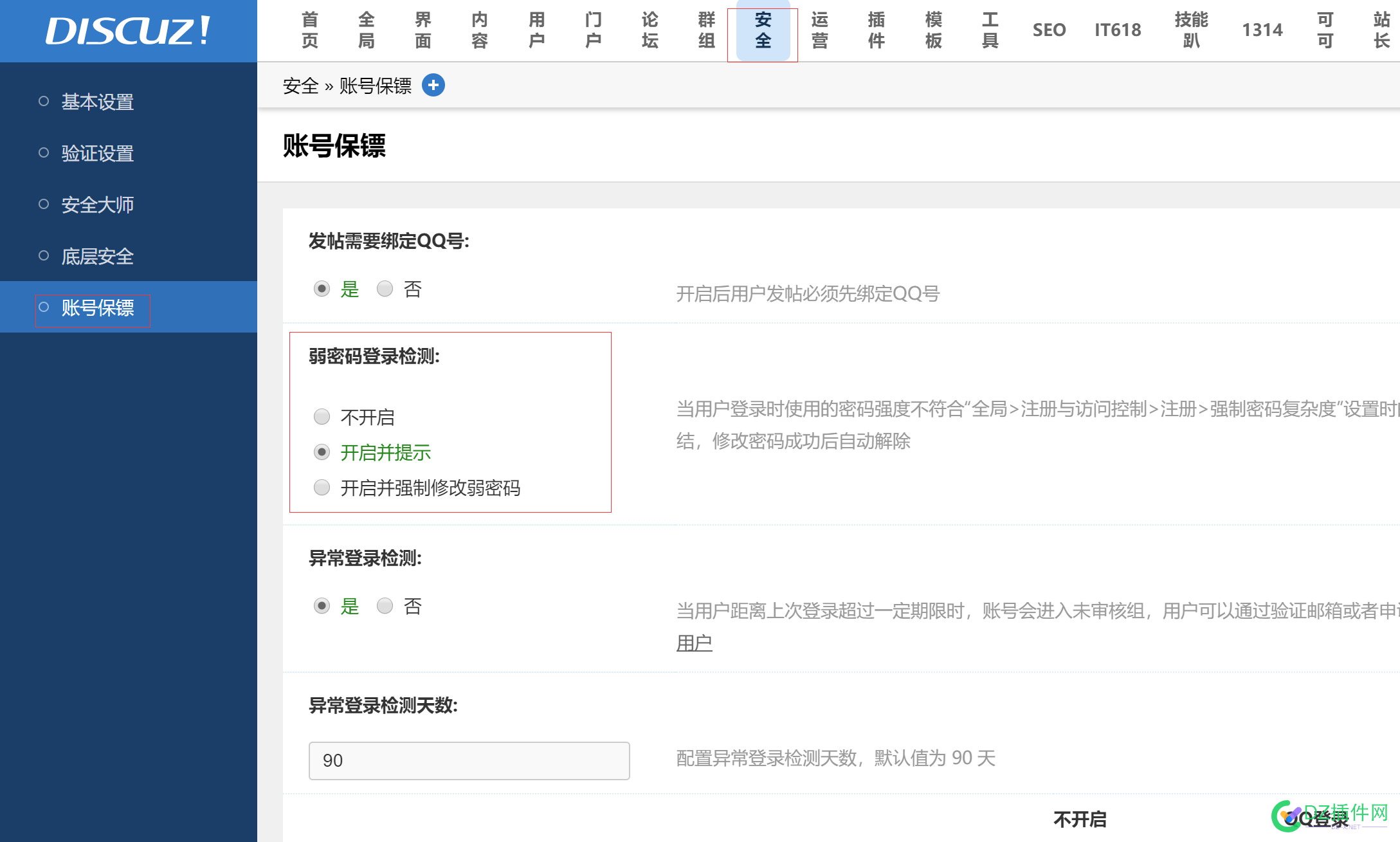Select the 安全 top menu tab
This screenshot has width=1400, height=842.
point(763,30)
